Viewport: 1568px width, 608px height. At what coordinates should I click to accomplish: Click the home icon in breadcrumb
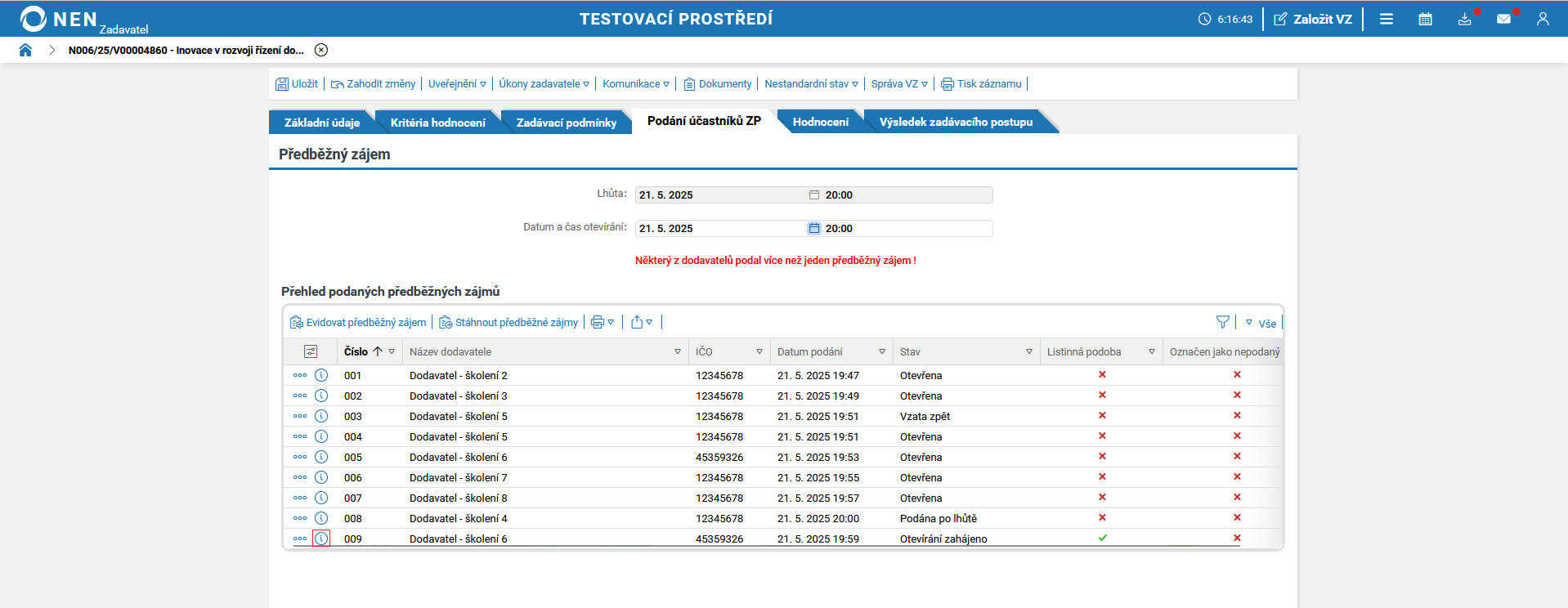(x=25, y=50)
